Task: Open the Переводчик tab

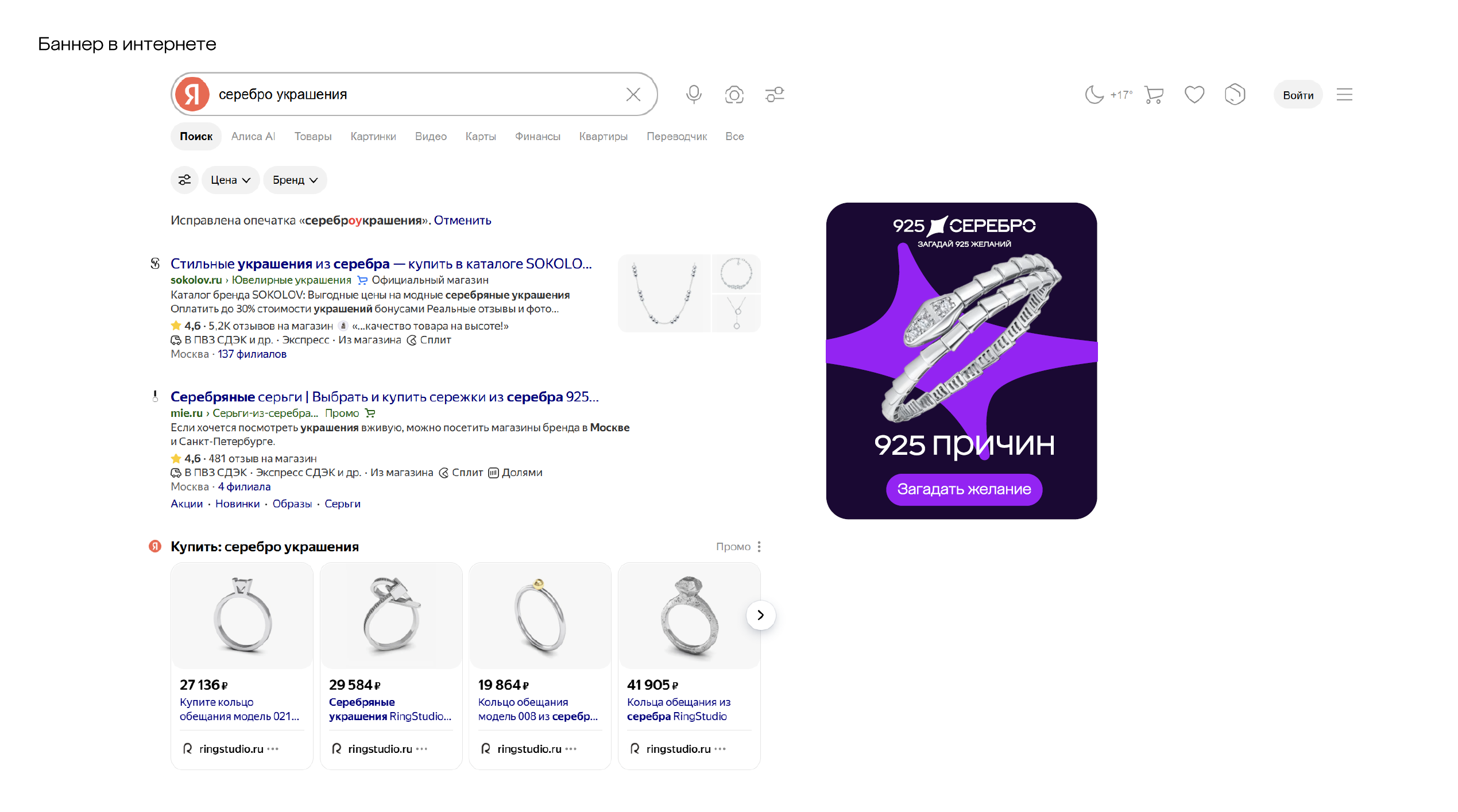Action: pos(676,136)
